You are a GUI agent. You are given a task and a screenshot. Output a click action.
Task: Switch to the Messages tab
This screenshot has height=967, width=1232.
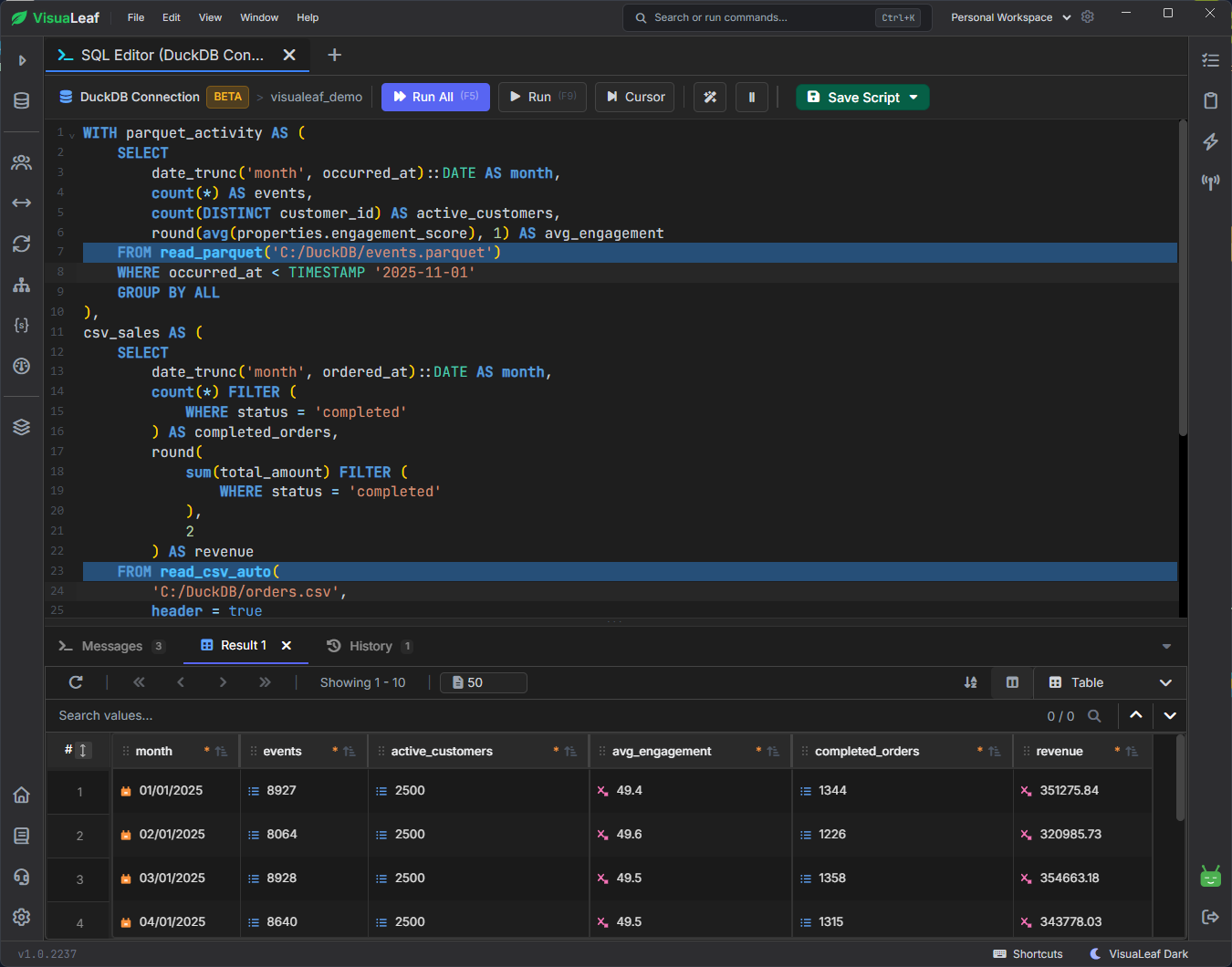point(111,646)
